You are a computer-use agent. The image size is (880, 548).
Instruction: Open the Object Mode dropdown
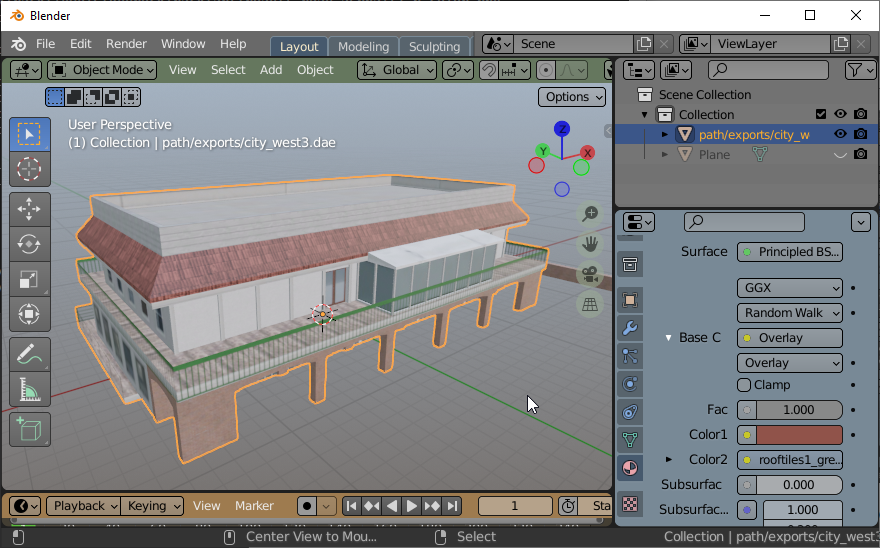tap(102, 70)
